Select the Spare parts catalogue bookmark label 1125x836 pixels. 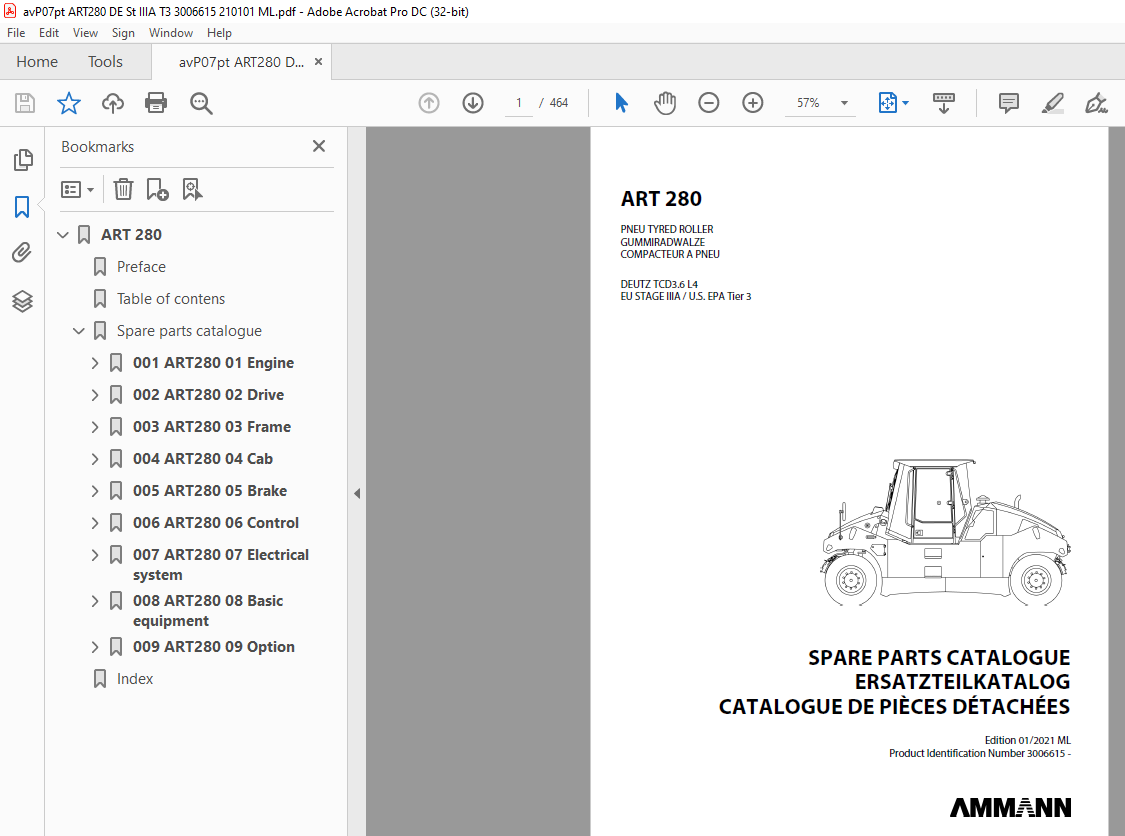point(189,331)
